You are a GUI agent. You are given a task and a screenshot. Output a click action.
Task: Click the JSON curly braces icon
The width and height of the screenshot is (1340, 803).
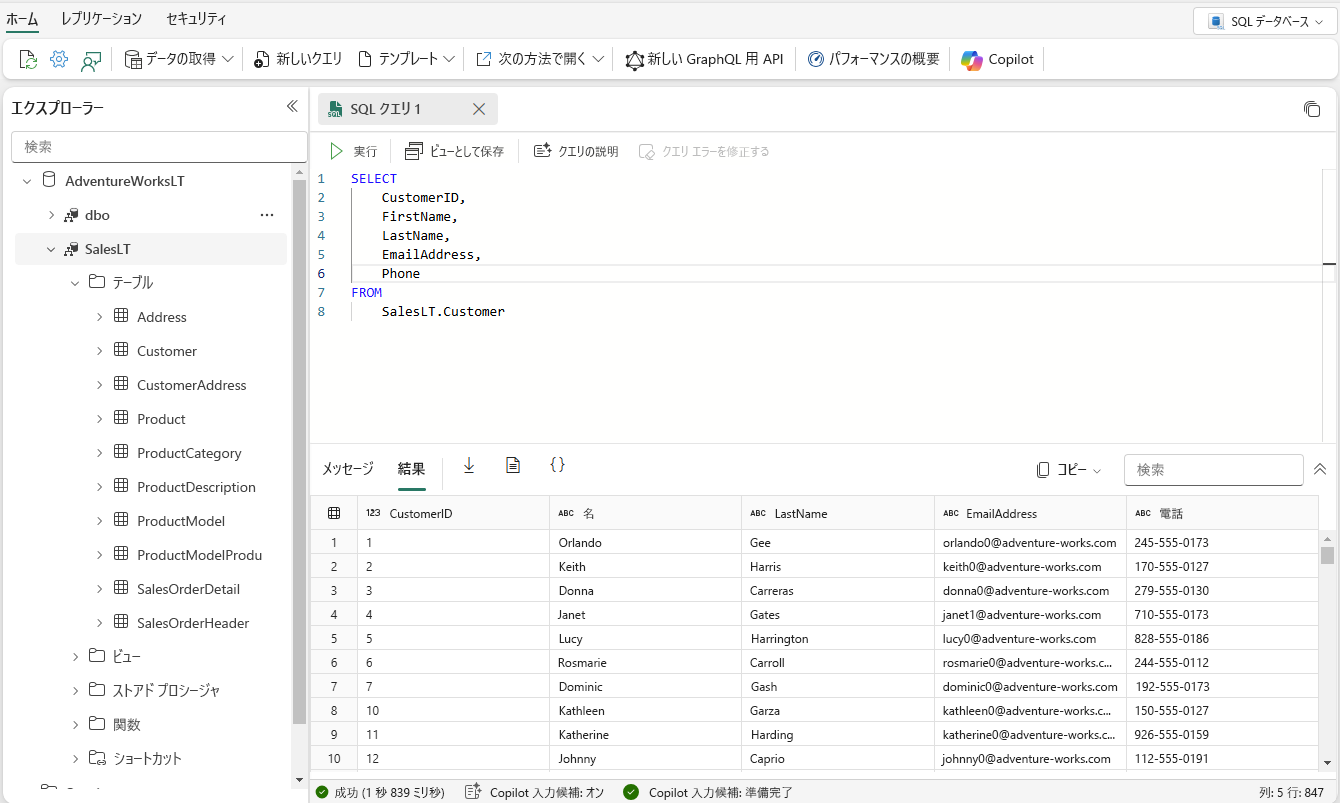tap(558, 465)
